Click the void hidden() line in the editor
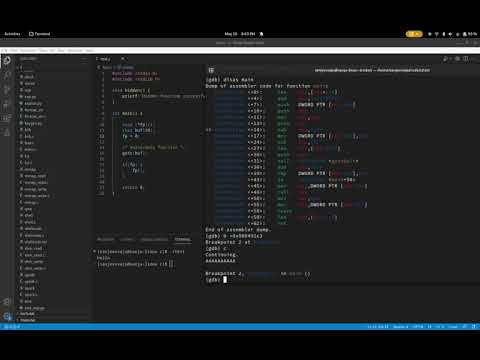 click(x=131, y=90)
